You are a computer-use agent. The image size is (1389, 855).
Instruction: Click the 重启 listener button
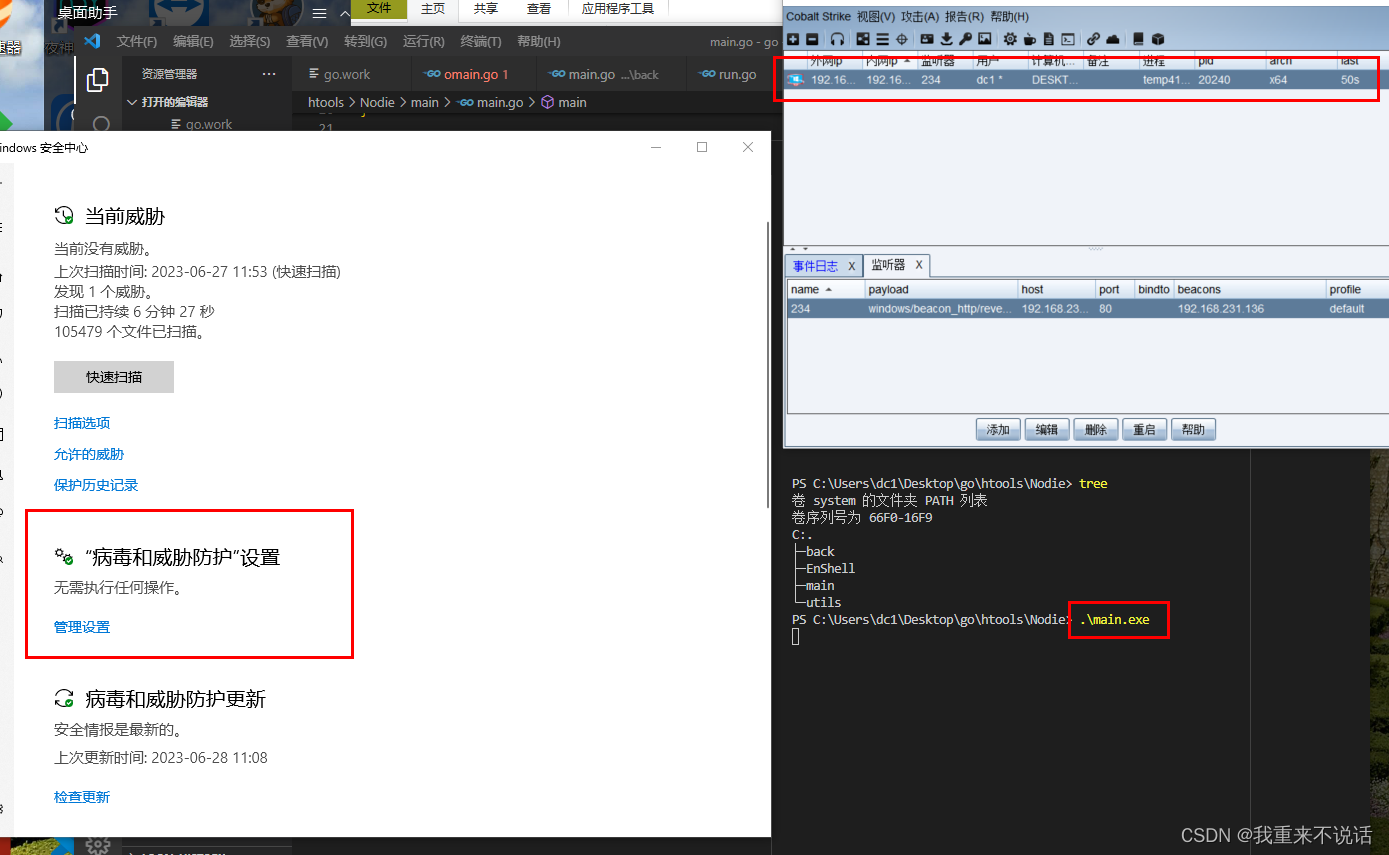click(x=1145, y=430)
